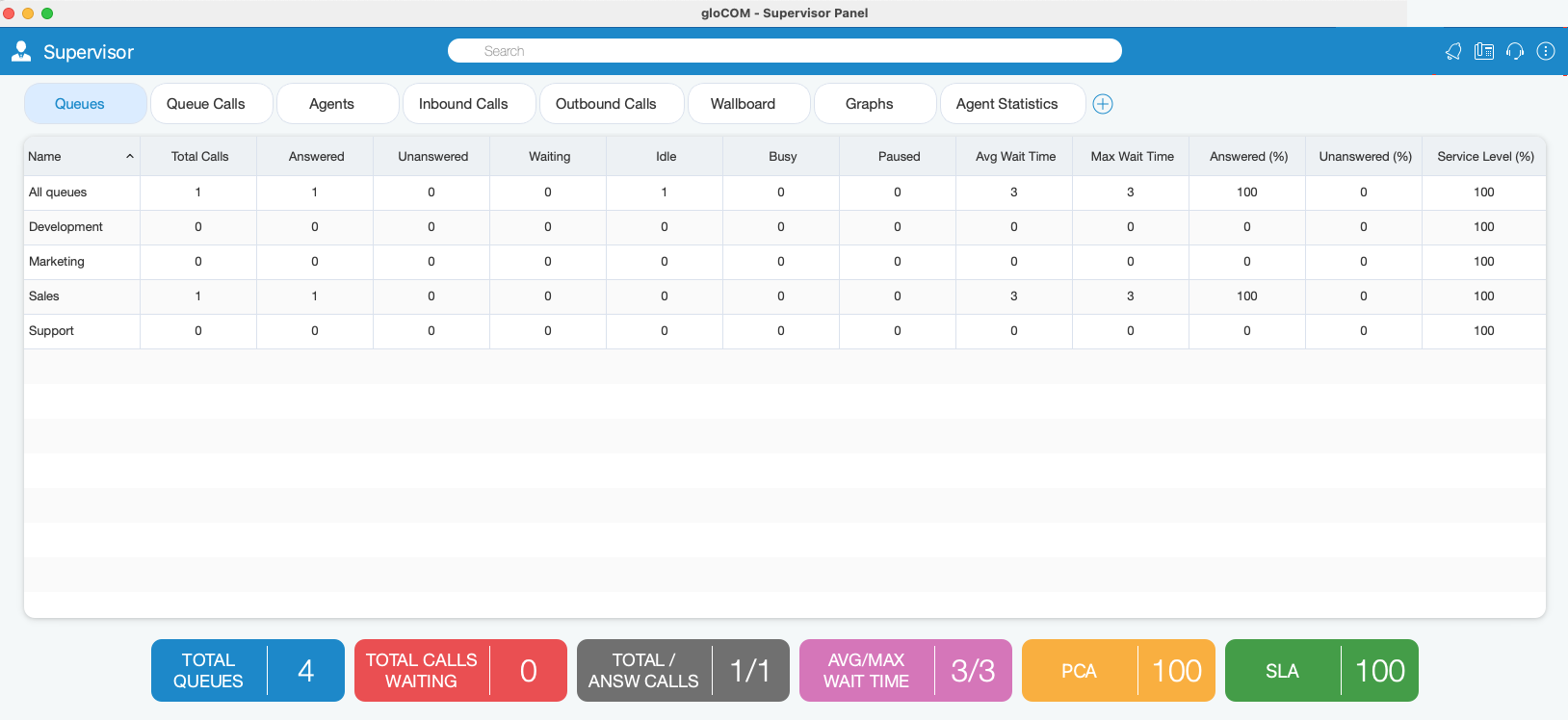Image resolution: width=1568 pixels, height=720 pixels.
Task: Click the notification bell icon
Action: (1453, 52)
